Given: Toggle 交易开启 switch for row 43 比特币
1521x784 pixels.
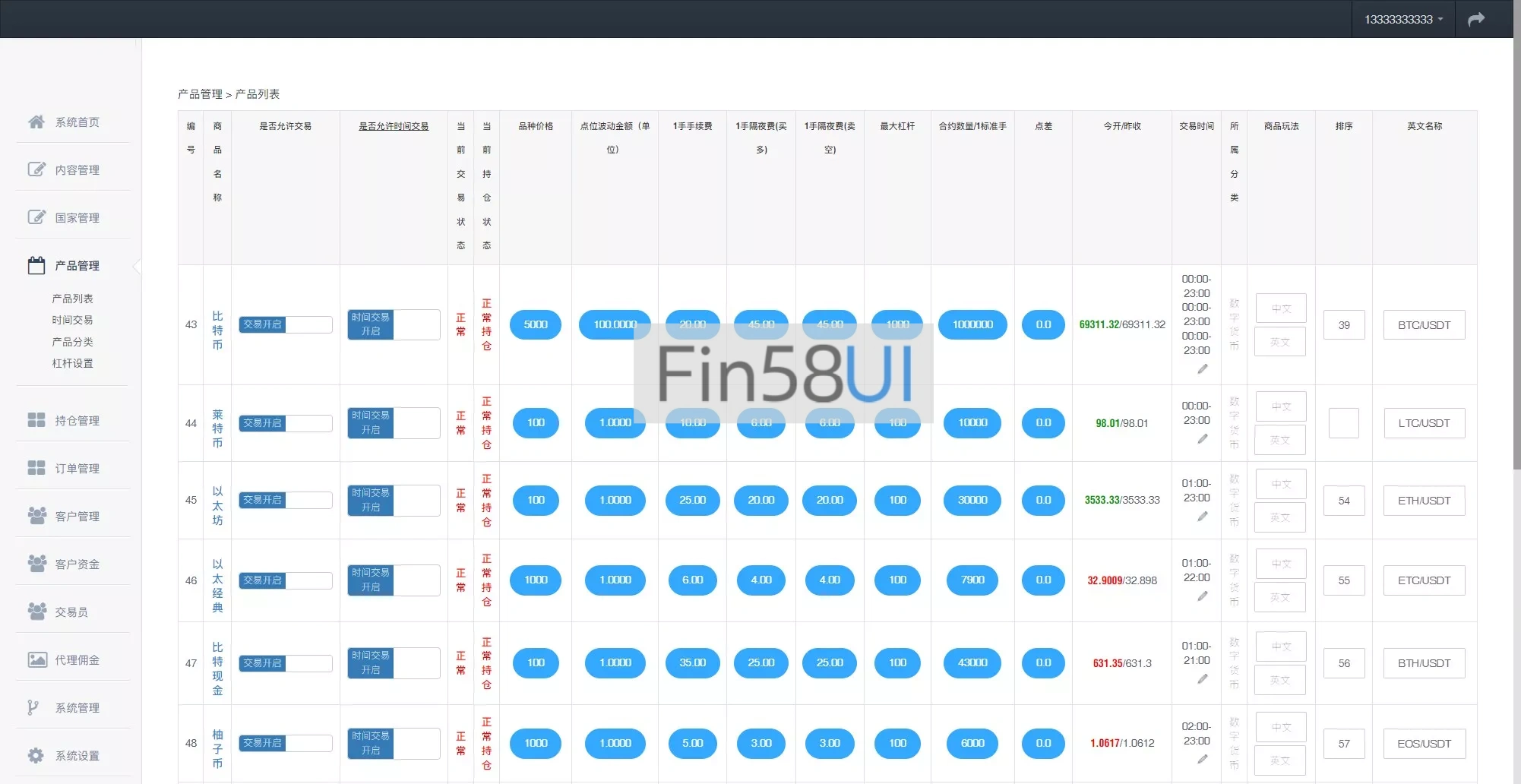Looking at the screenshot, I should [x=286, y=324].
